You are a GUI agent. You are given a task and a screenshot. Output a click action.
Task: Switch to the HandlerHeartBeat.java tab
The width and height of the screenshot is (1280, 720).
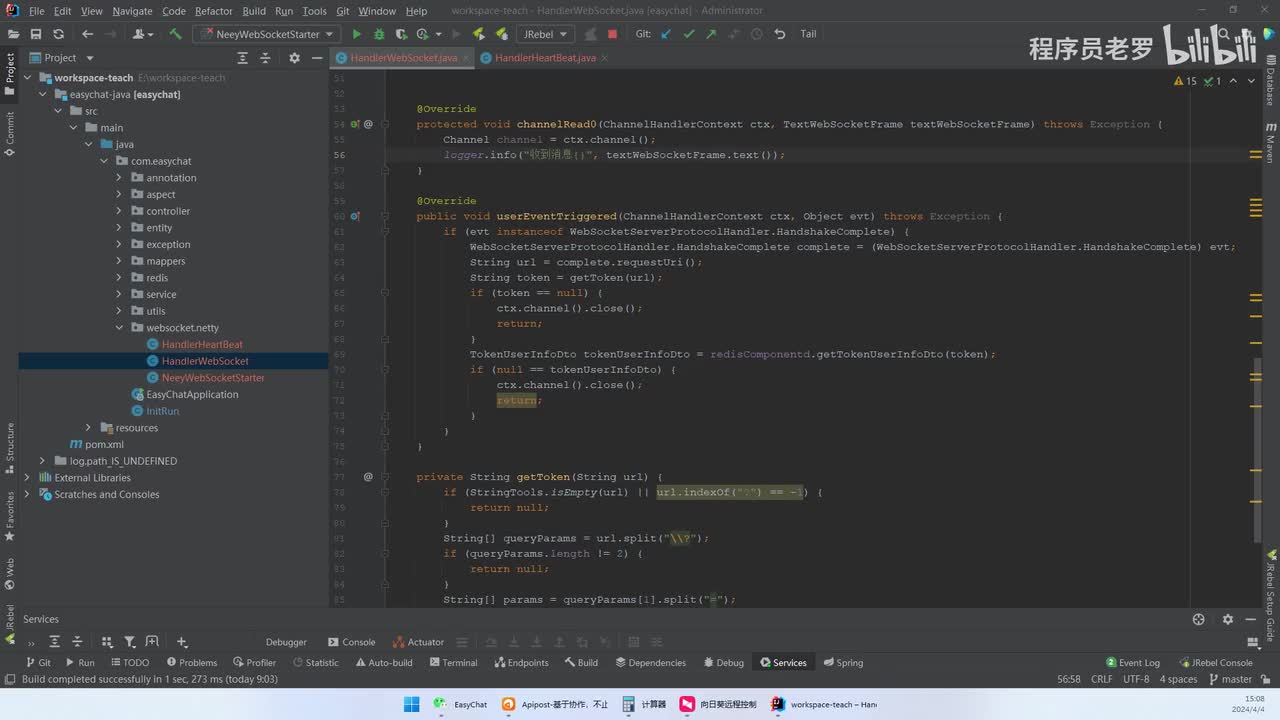(x=545, y=58)
